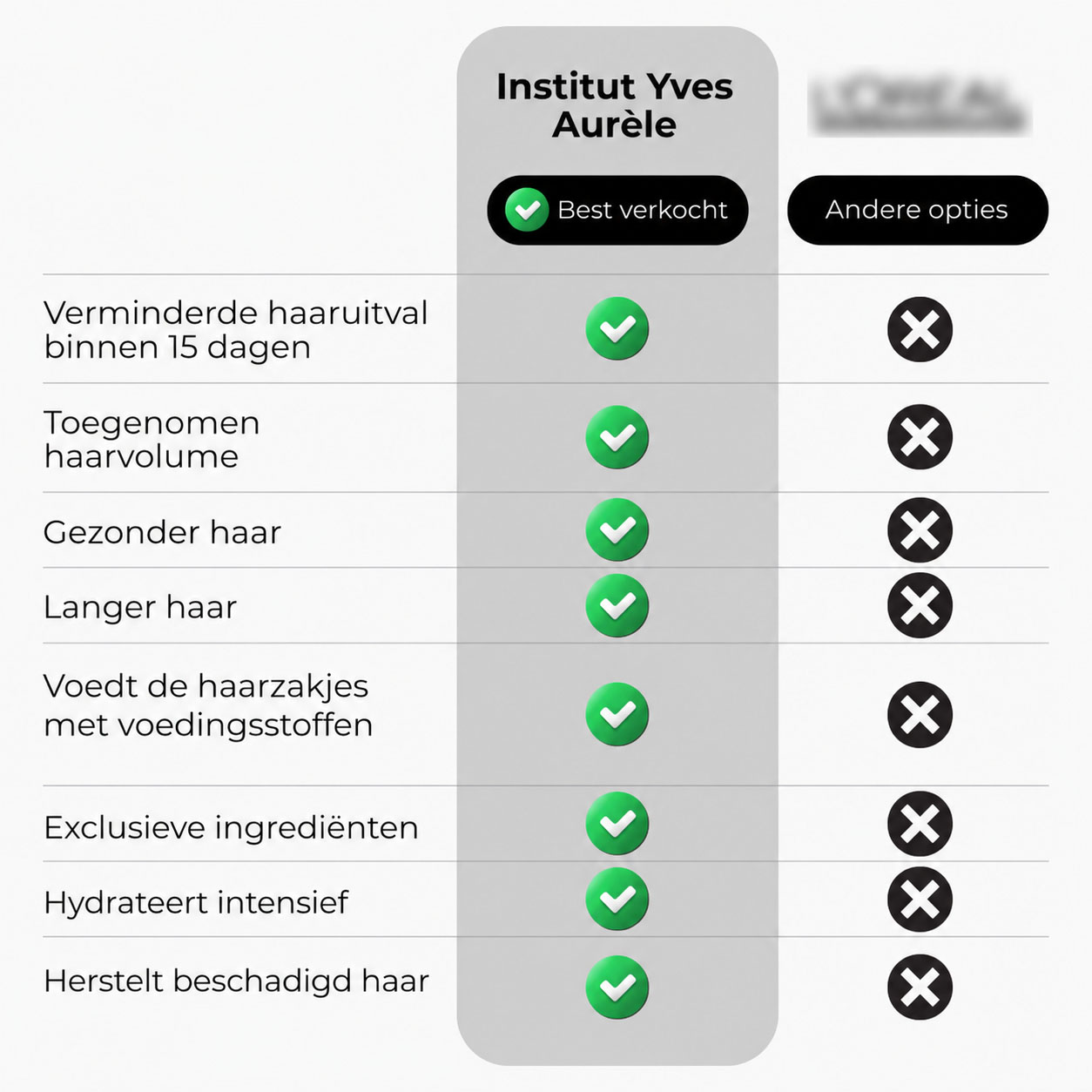
Task: Click the green checkmark for Langer haar
Action: click(617, 605)
